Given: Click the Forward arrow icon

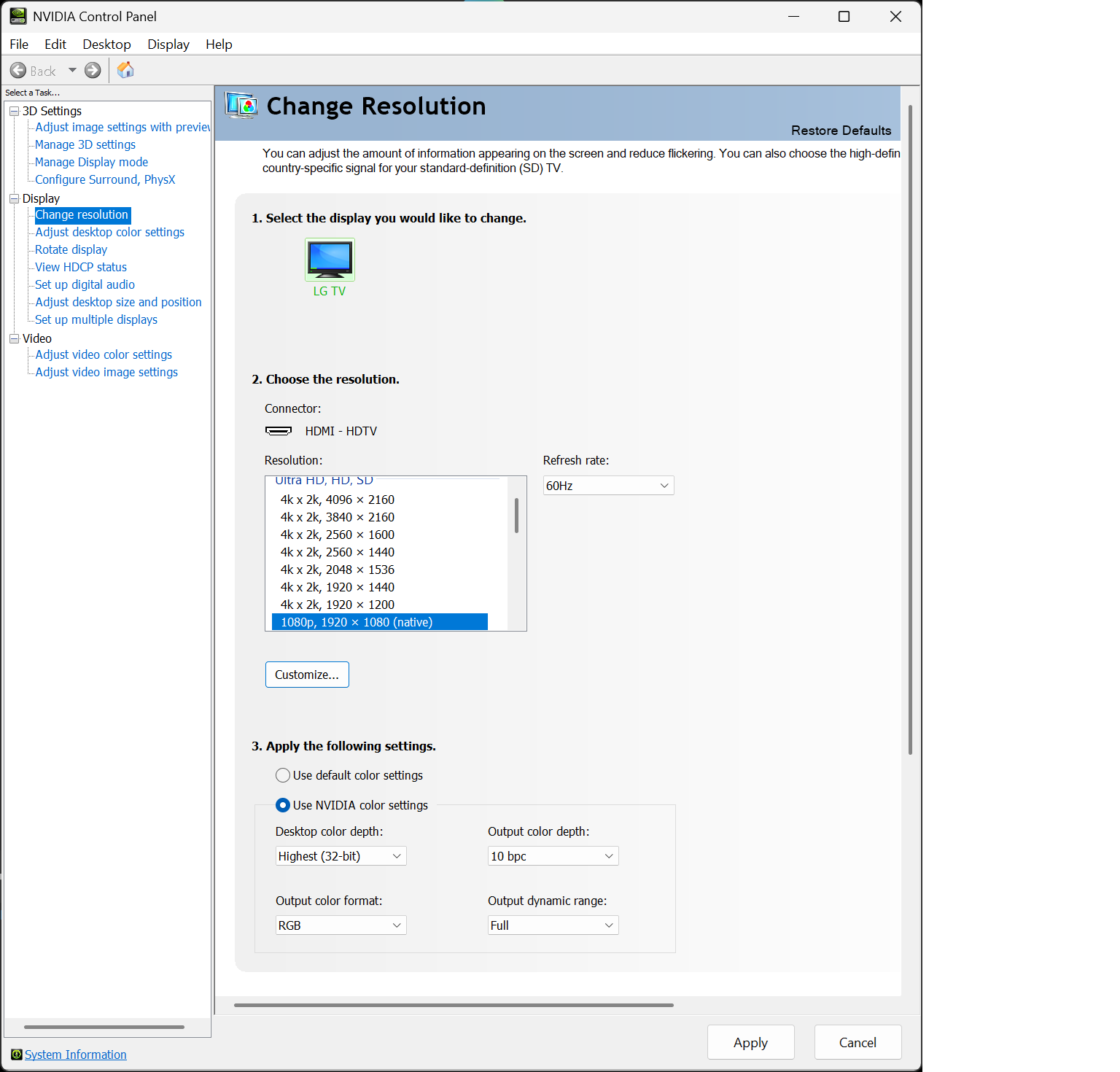Looking at the screenshot, I should pos(93,71).
